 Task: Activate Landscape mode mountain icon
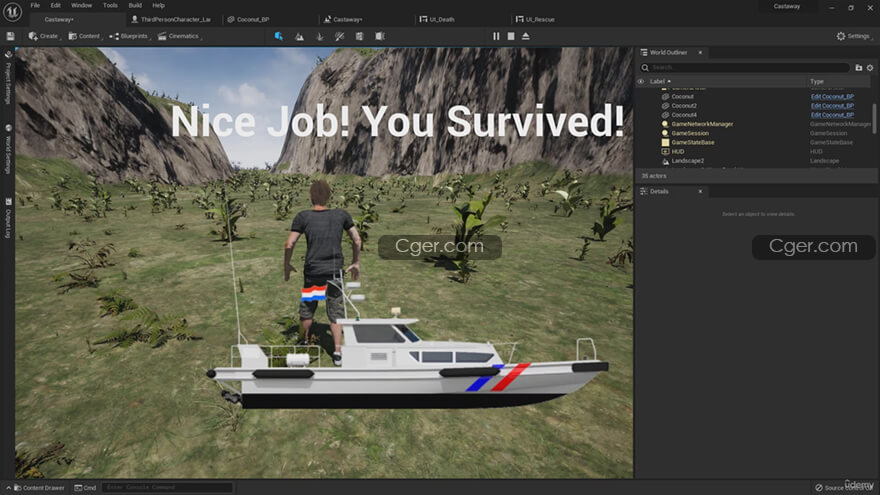point(299,36)
